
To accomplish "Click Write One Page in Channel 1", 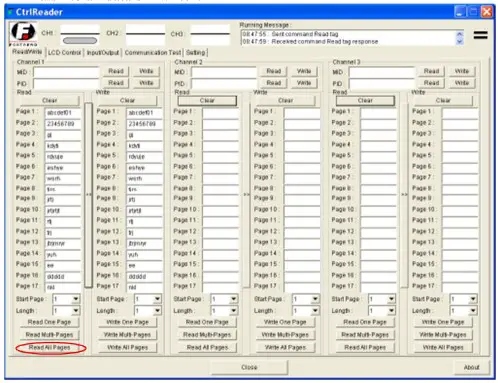I will coord(127,322).
